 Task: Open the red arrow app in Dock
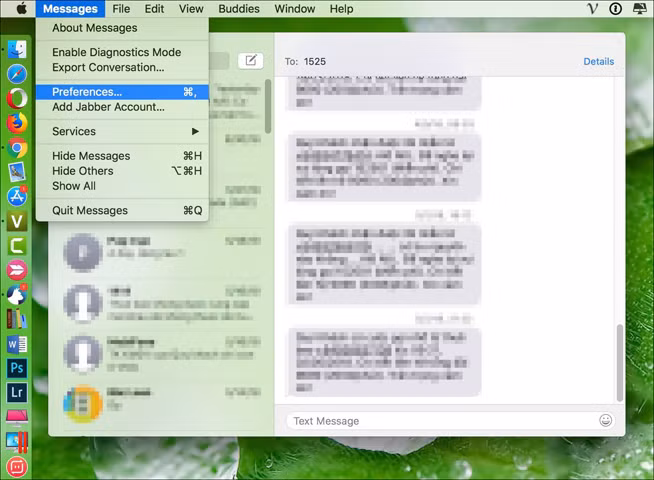17,270
